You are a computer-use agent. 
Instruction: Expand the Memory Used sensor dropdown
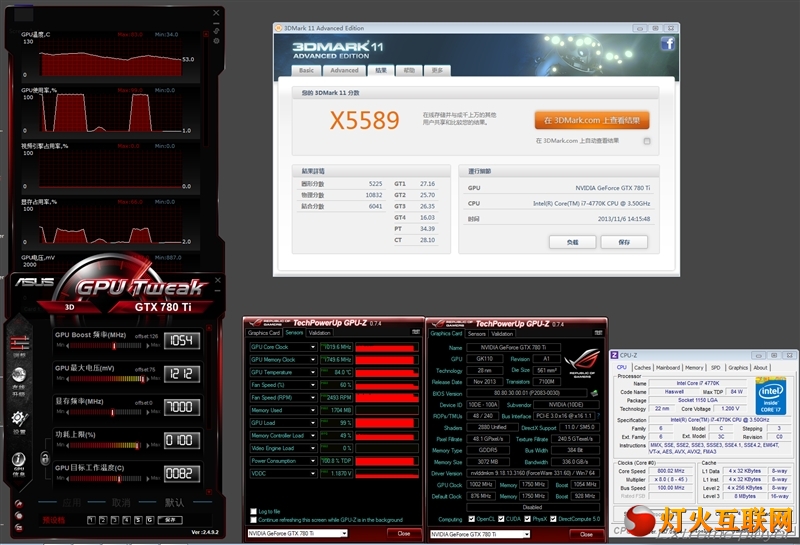coord(312,410)
